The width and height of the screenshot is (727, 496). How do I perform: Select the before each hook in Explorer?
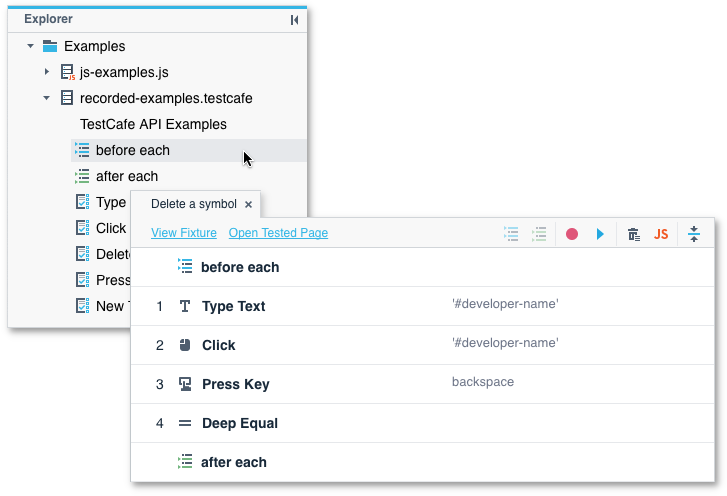point(189,150)
